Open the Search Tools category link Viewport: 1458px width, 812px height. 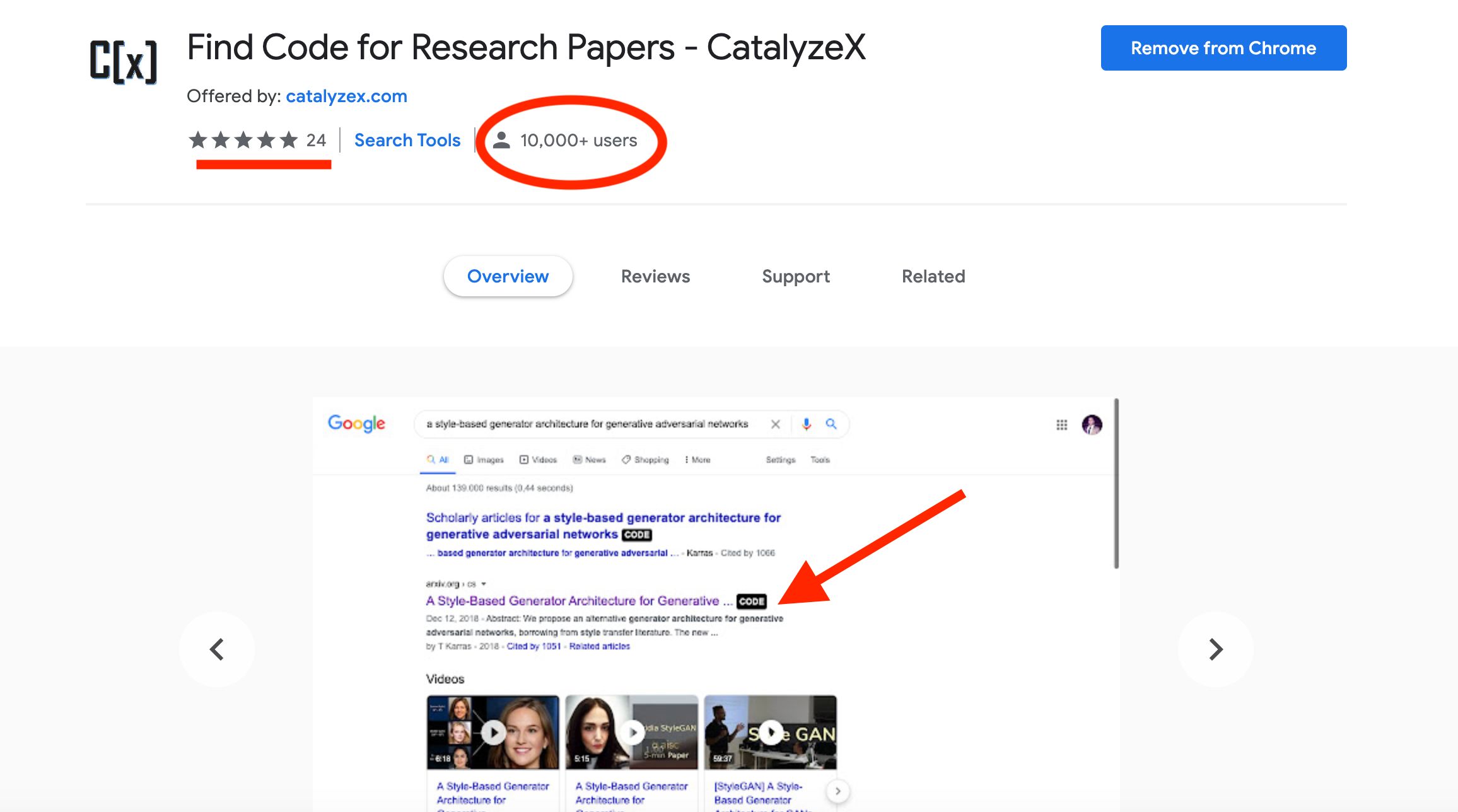[407, 140]
